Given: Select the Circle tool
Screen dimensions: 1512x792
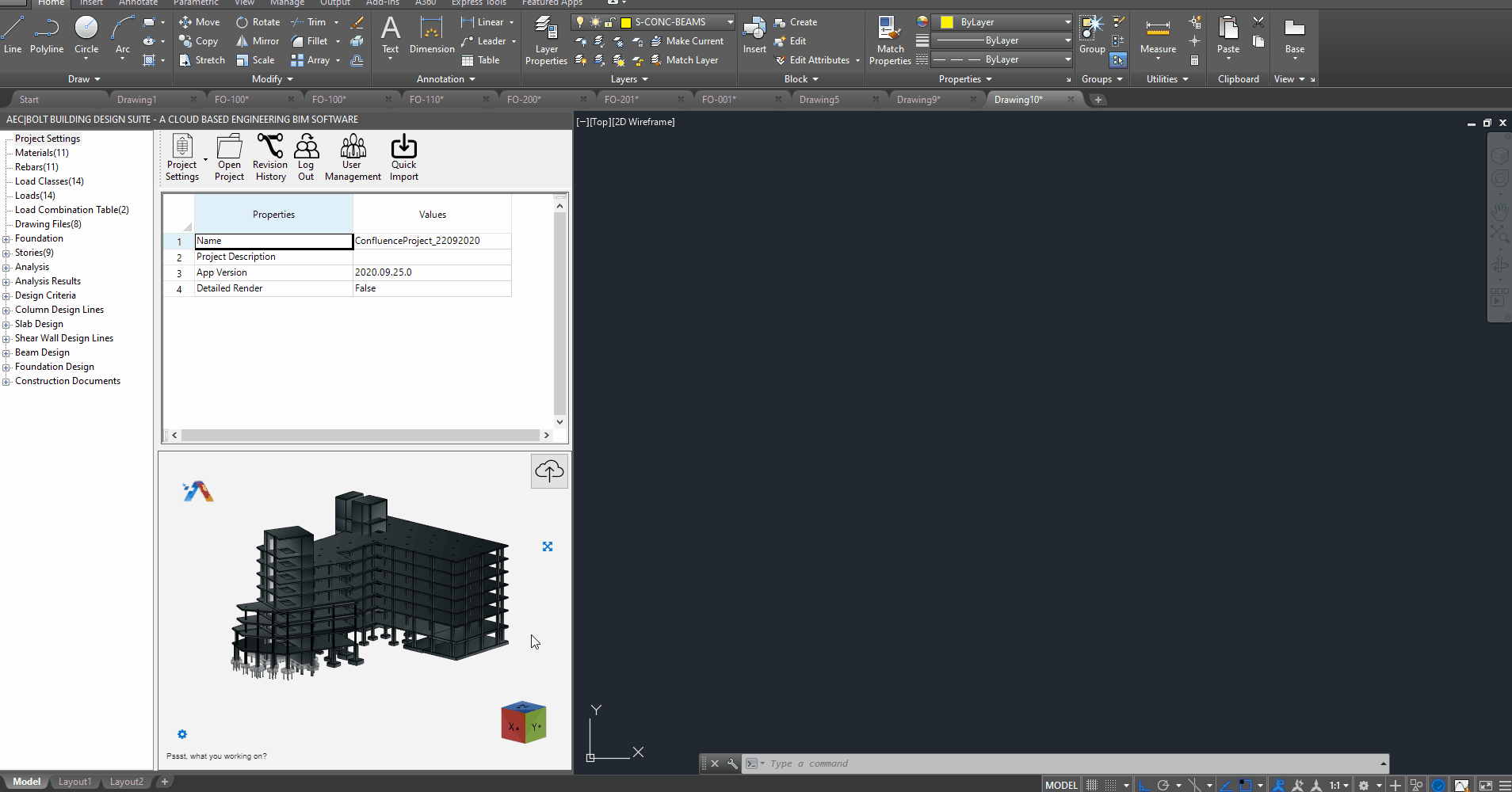Looking at the screenshot, I should 86,36.
